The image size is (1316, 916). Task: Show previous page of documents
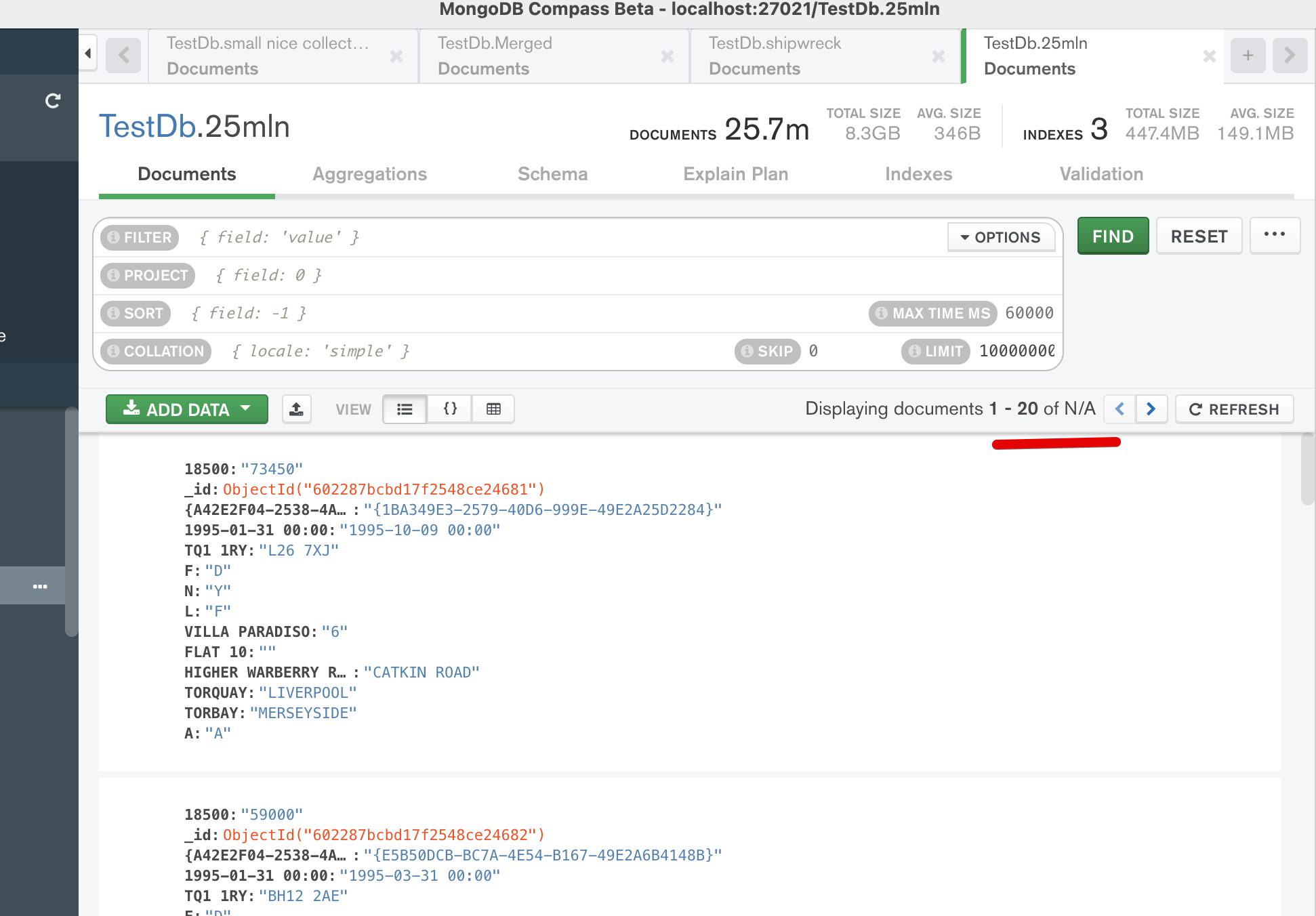point(1120,409)
